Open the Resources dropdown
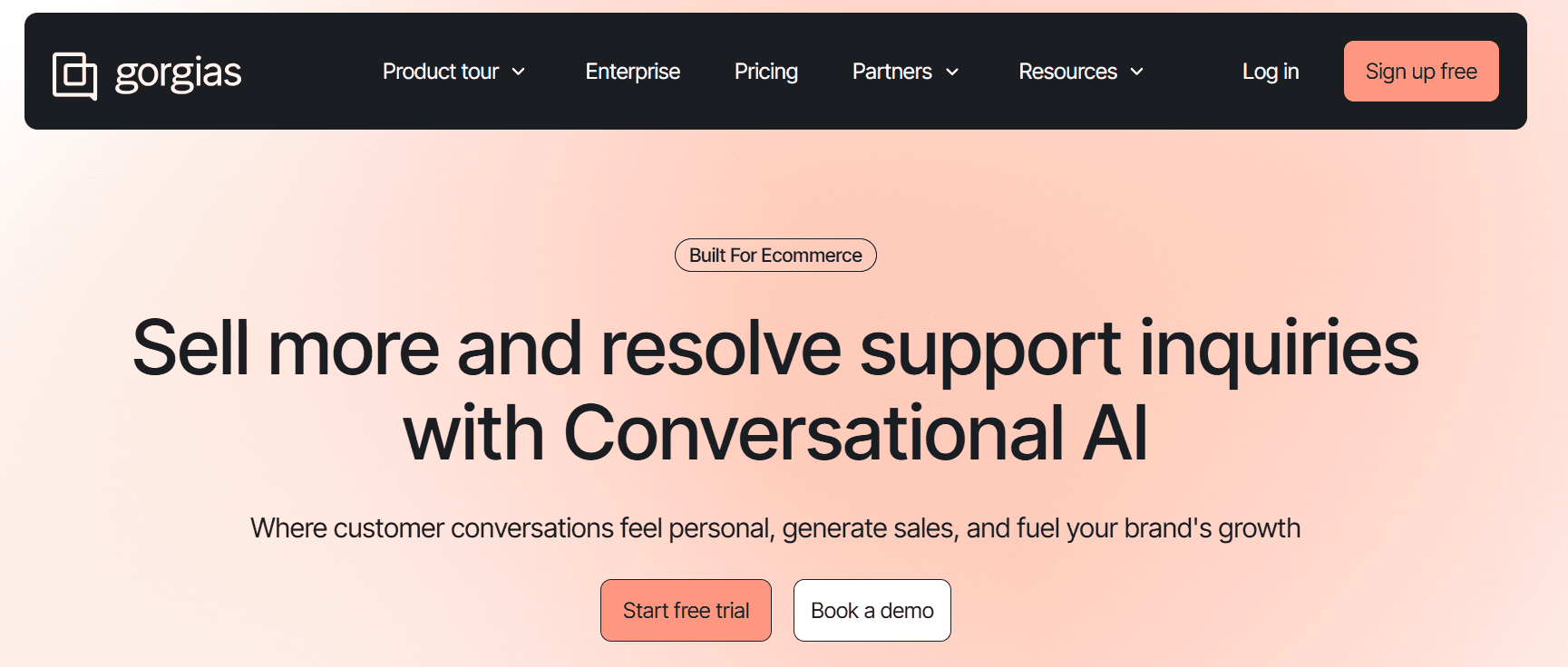Viewport: 1568px width, 667px height. (1079, 72)
